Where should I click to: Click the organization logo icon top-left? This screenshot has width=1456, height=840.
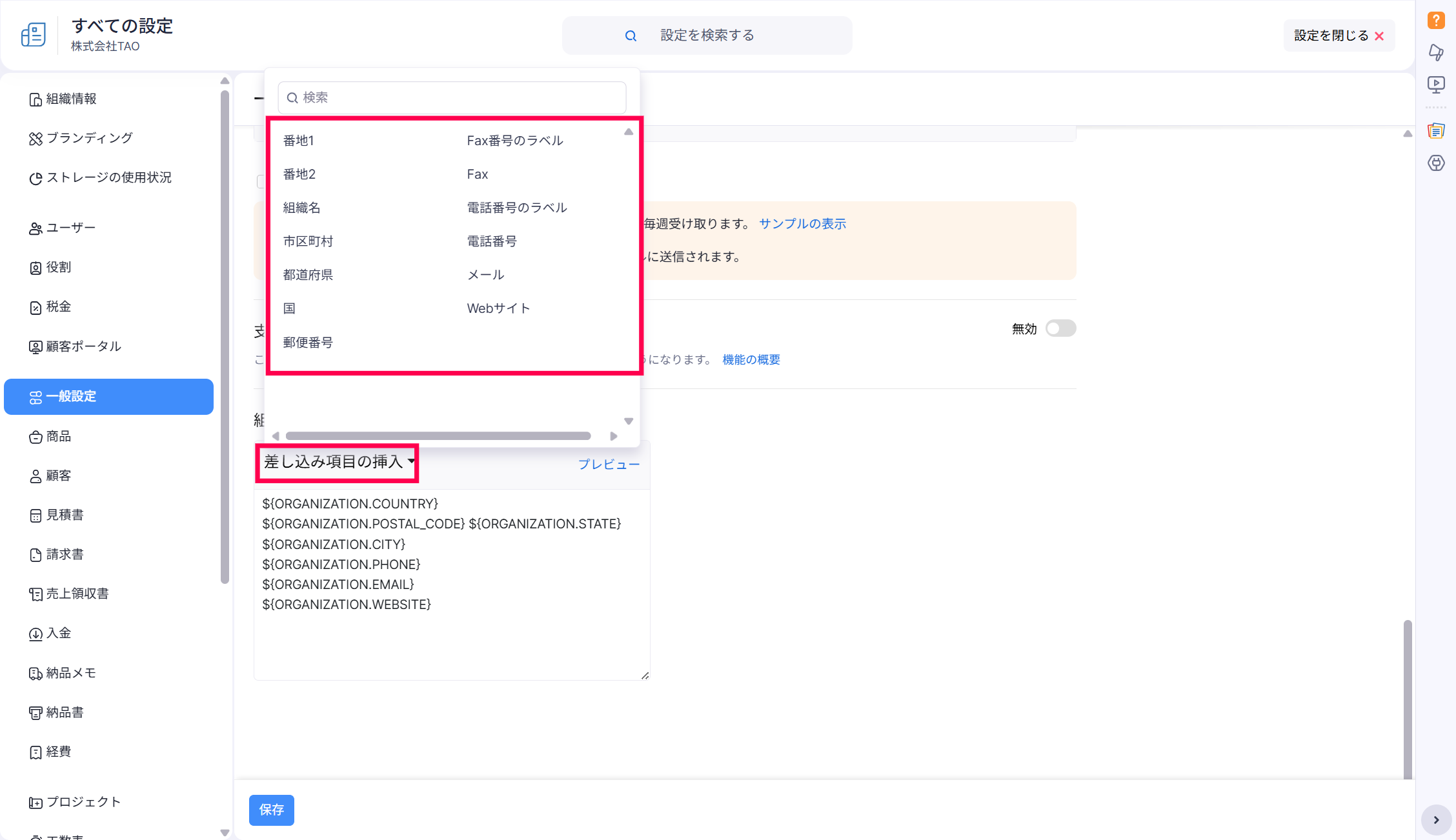34,35
